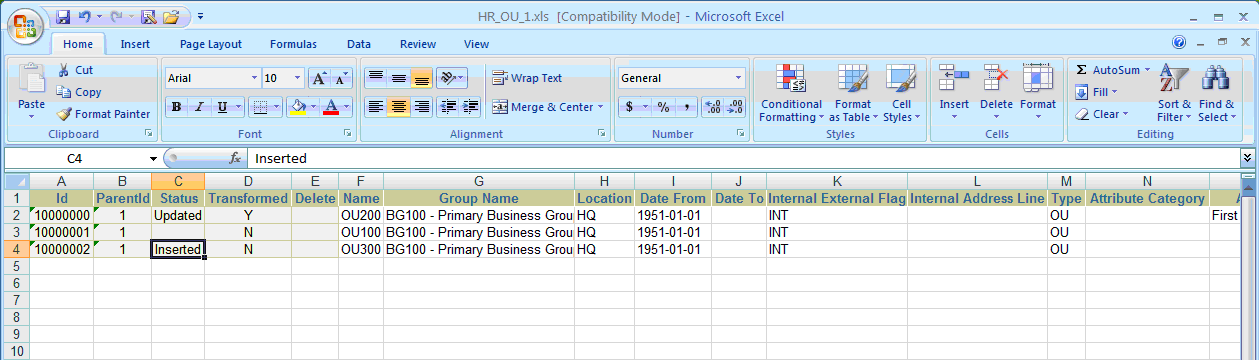Toggle Bold formatting
The width and height of the screenshot is (1259, 360).
tap(176, 107)
